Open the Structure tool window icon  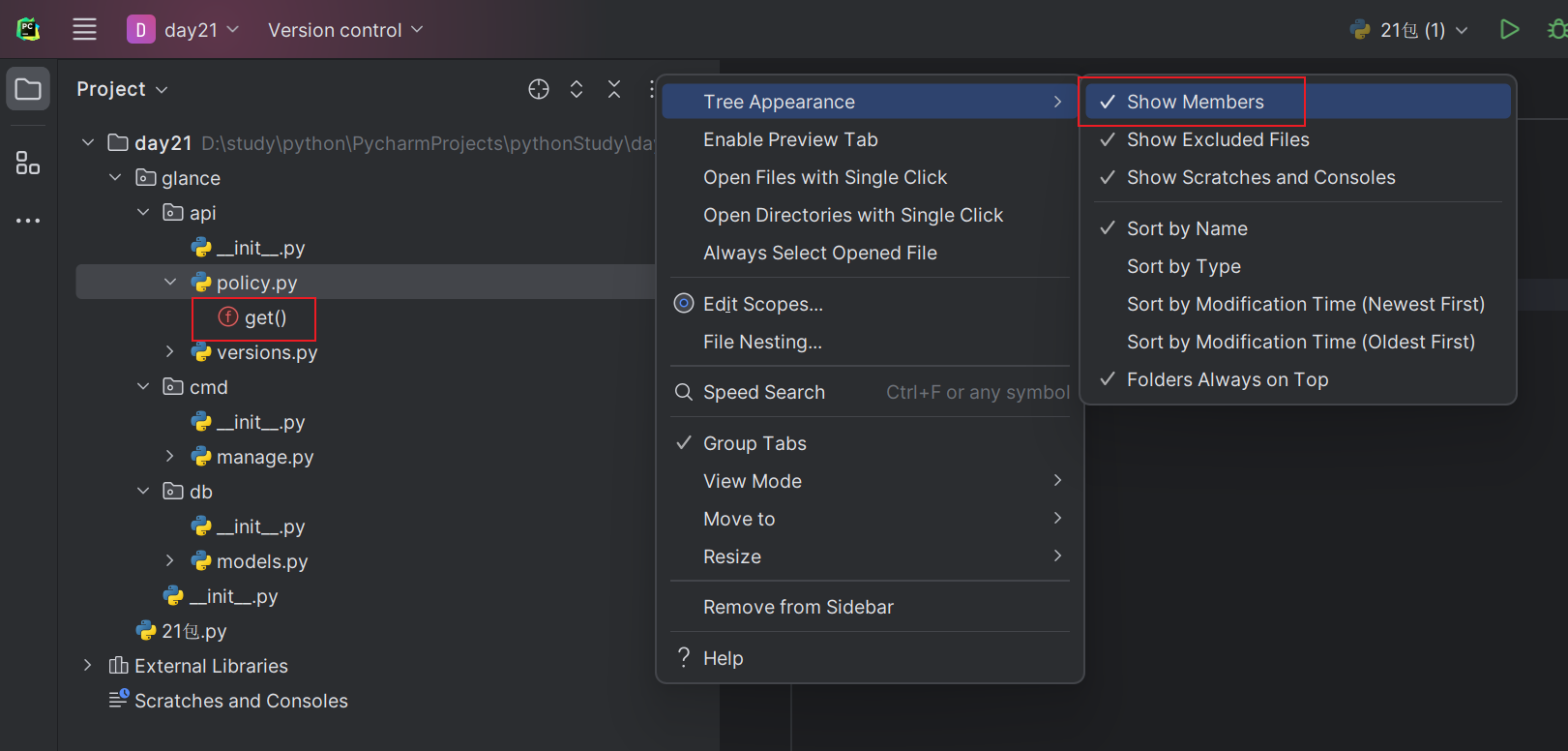click(x=28, y=163)
